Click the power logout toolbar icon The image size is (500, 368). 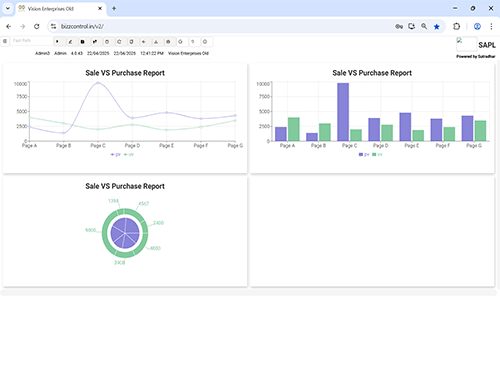tap(205, 42)
